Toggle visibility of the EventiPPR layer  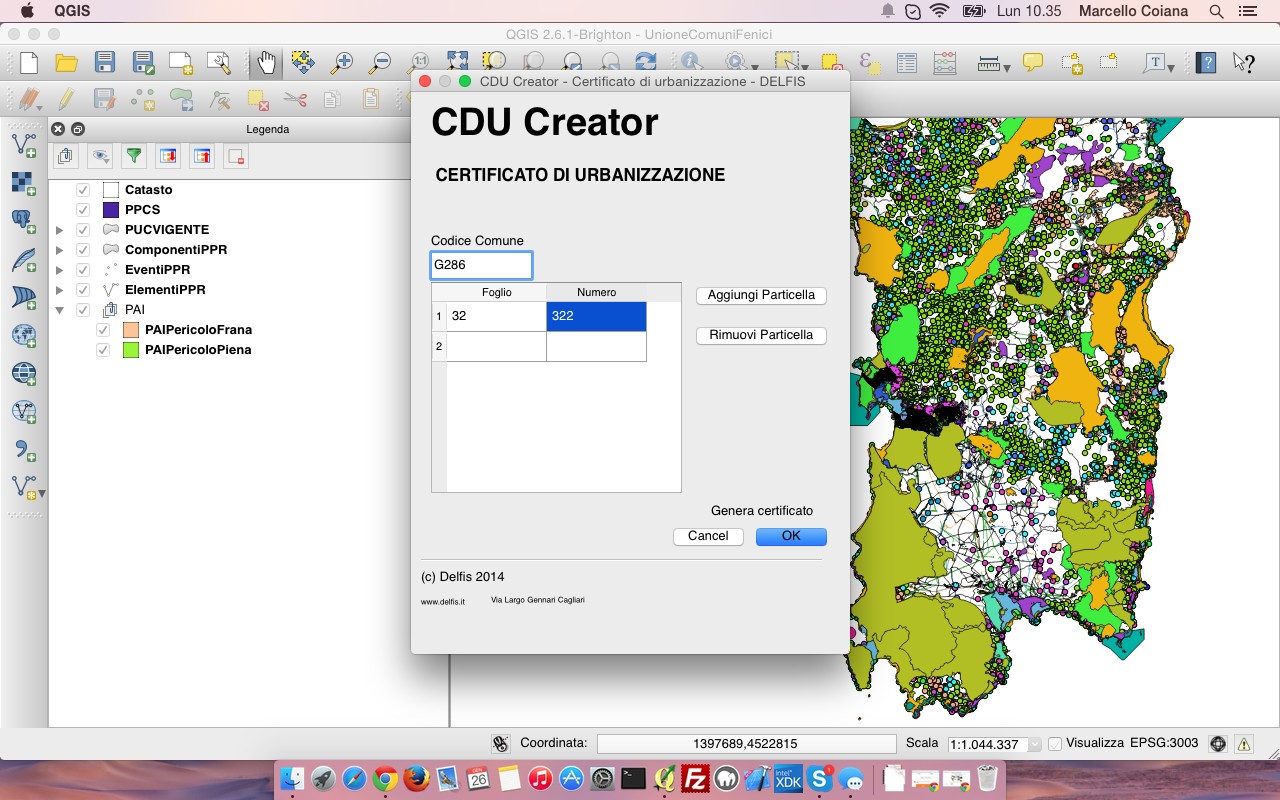pos(83,270)
